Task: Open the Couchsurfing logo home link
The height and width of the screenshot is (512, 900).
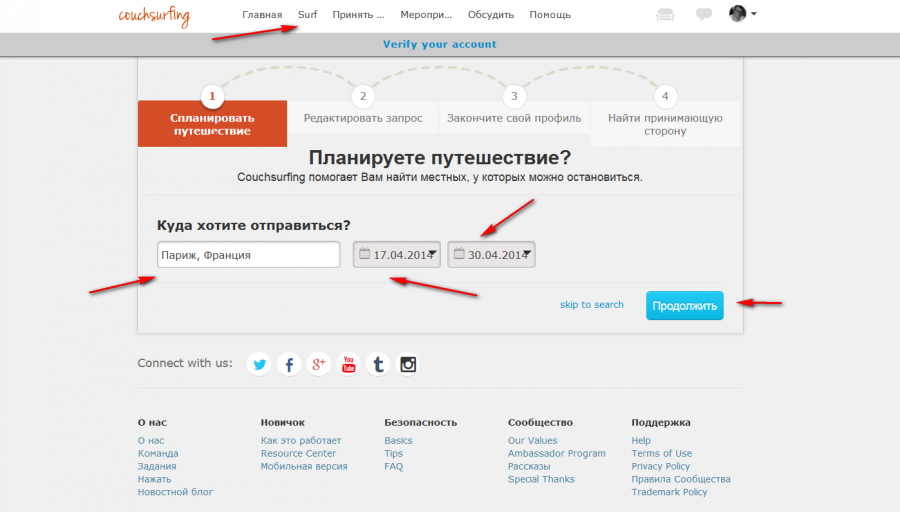Action: tap(154, 15)
